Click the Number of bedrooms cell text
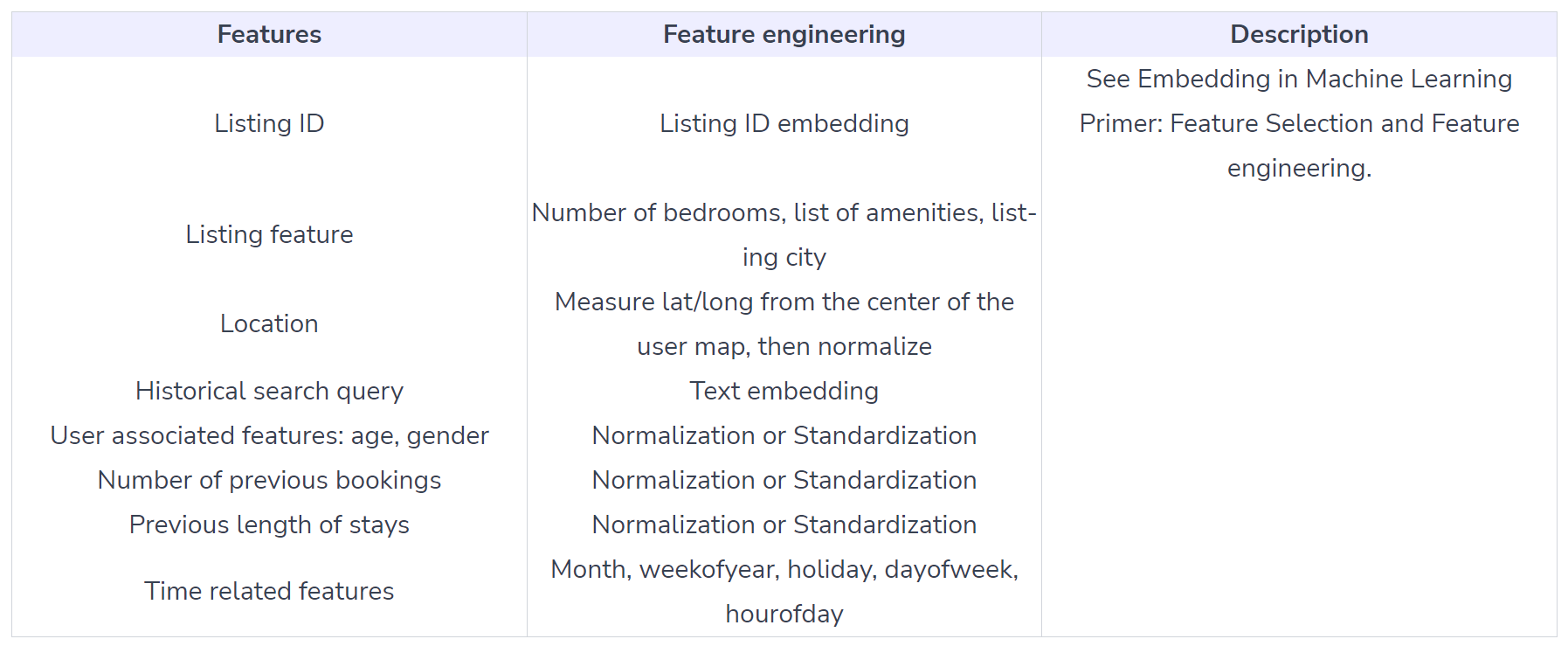This screenshot has height=646, width=1568. (784, 234)
